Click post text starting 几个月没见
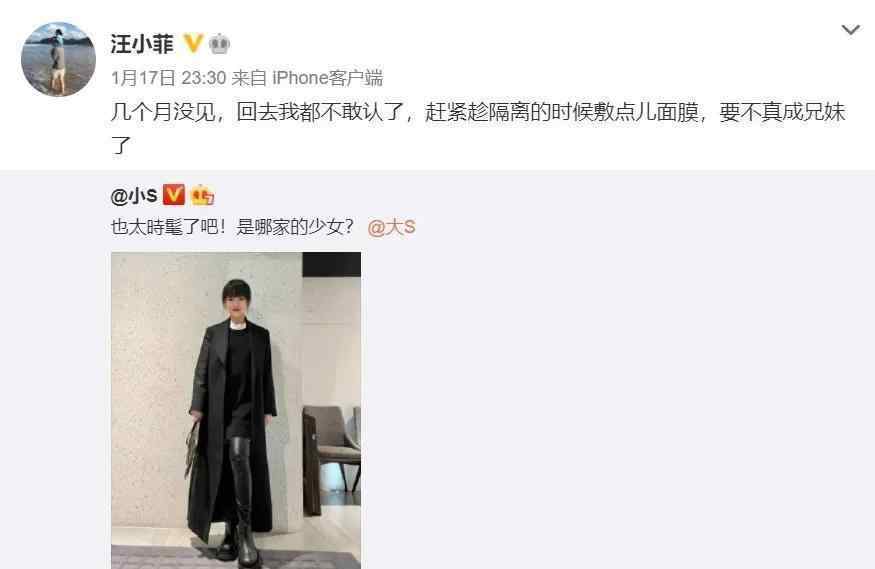The width and height of the screenshot is (875, 569). [478, 128]
